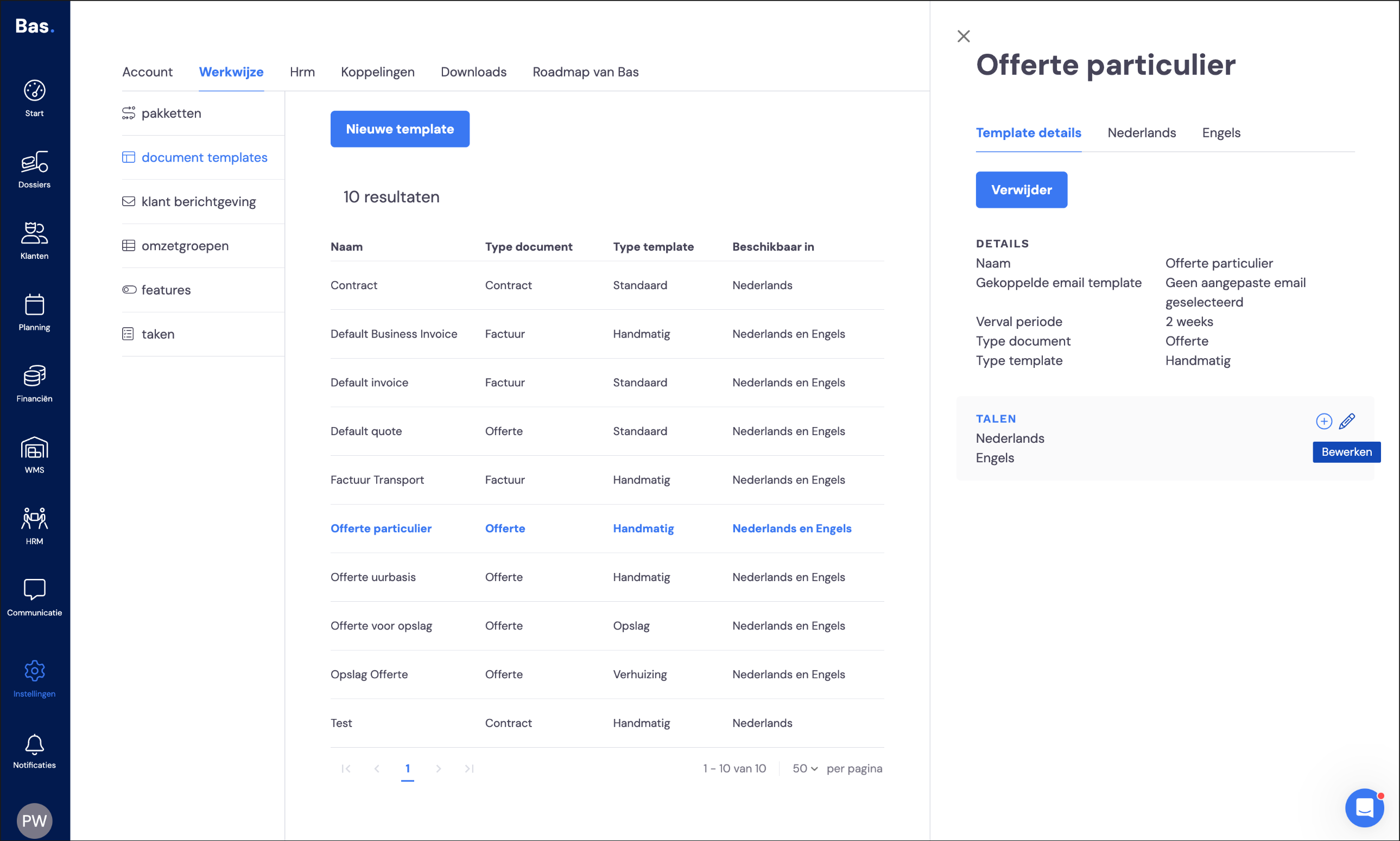The image size is (1400, 841).
Task: Switch to the Account tab
Action: pyautogui.click(x=147, y=72)
